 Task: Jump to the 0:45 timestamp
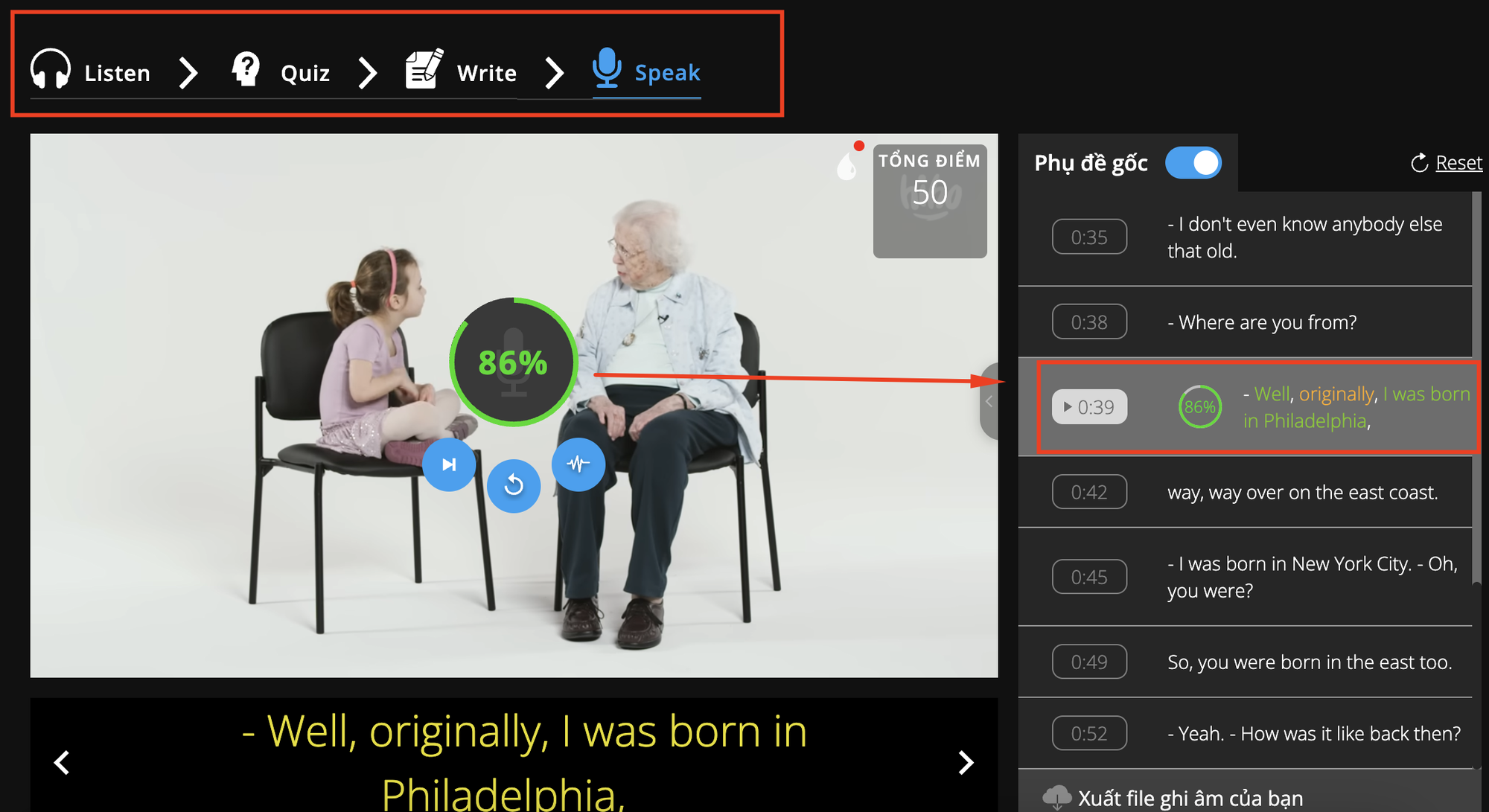[x=1089, y=577]
